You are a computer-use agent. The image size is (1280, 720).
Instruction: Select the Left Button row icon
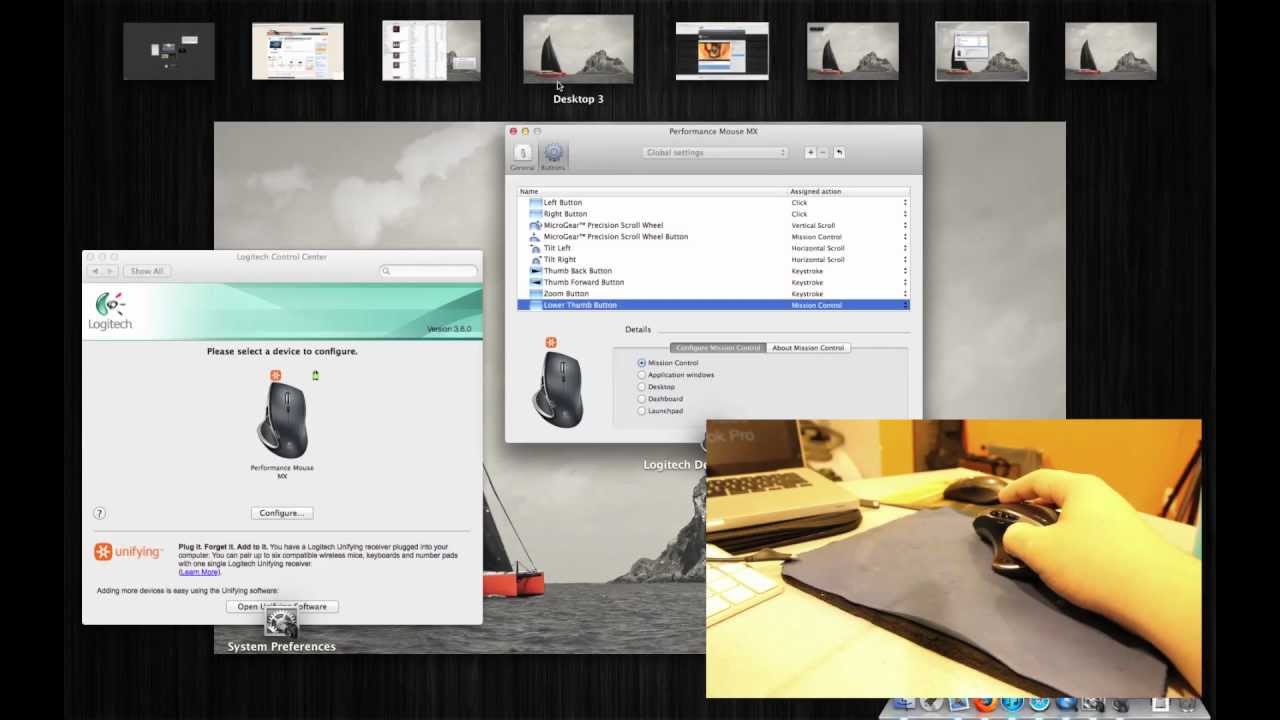click(x=536, y=202)
